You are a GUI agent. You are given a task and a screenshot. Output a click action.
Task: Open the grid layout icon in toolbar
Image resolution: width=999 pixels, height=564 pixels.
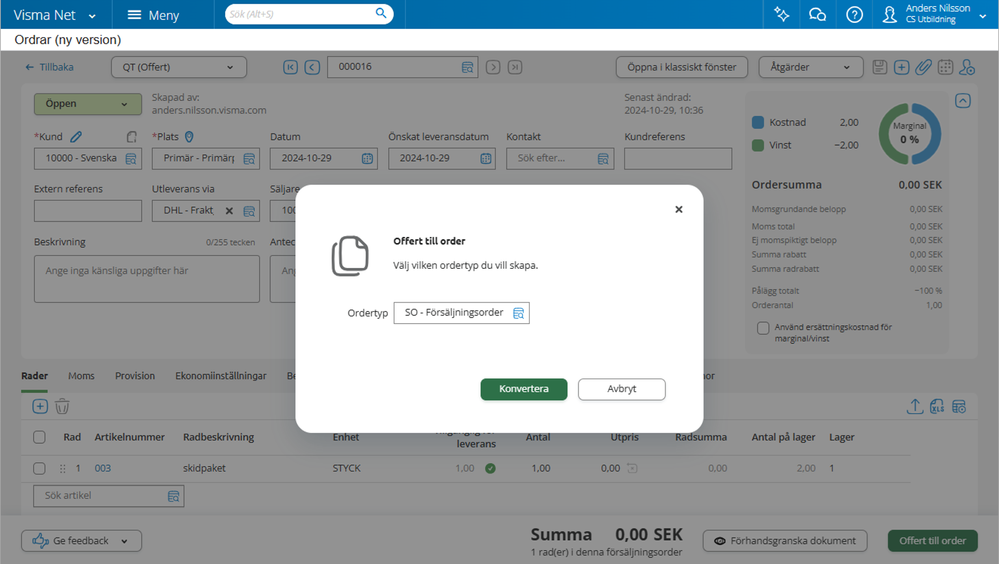[x=945, y=67]
